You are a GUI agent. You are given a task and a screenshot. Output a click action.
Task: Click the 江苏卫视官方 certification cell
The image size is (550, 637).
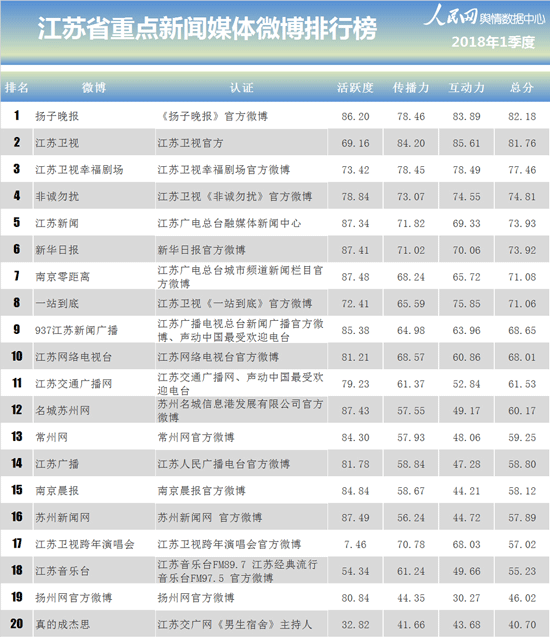[241, 143]
